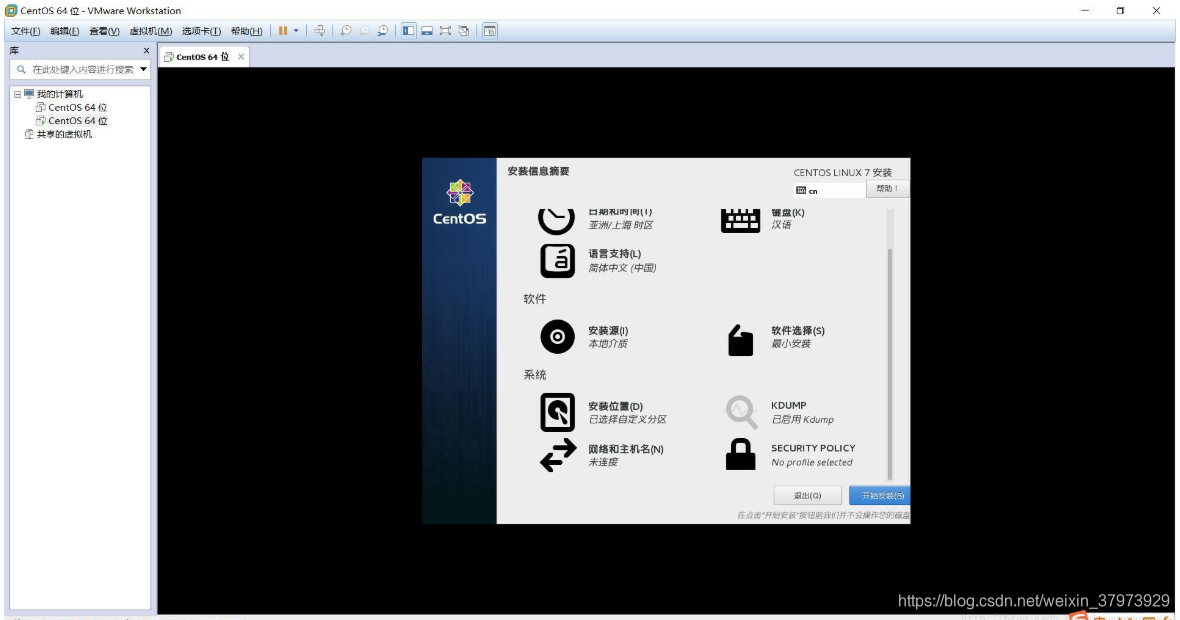The width and height of the screenshot is (1180, 620).
Task: Click the No profile selected text
Action: [x=812, y=462]
